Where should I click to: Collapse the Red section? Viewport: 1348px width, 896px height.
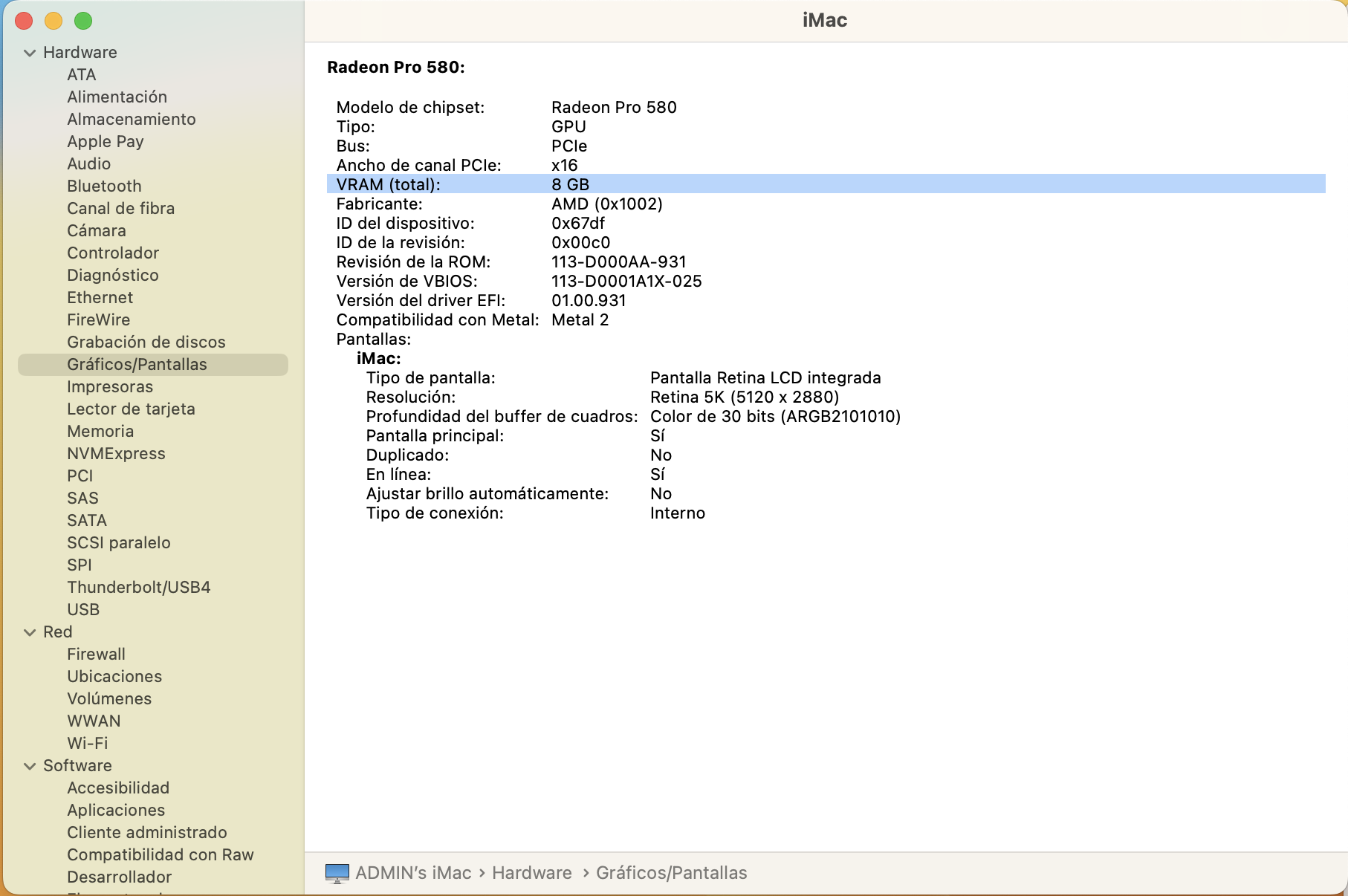[28, 632]
